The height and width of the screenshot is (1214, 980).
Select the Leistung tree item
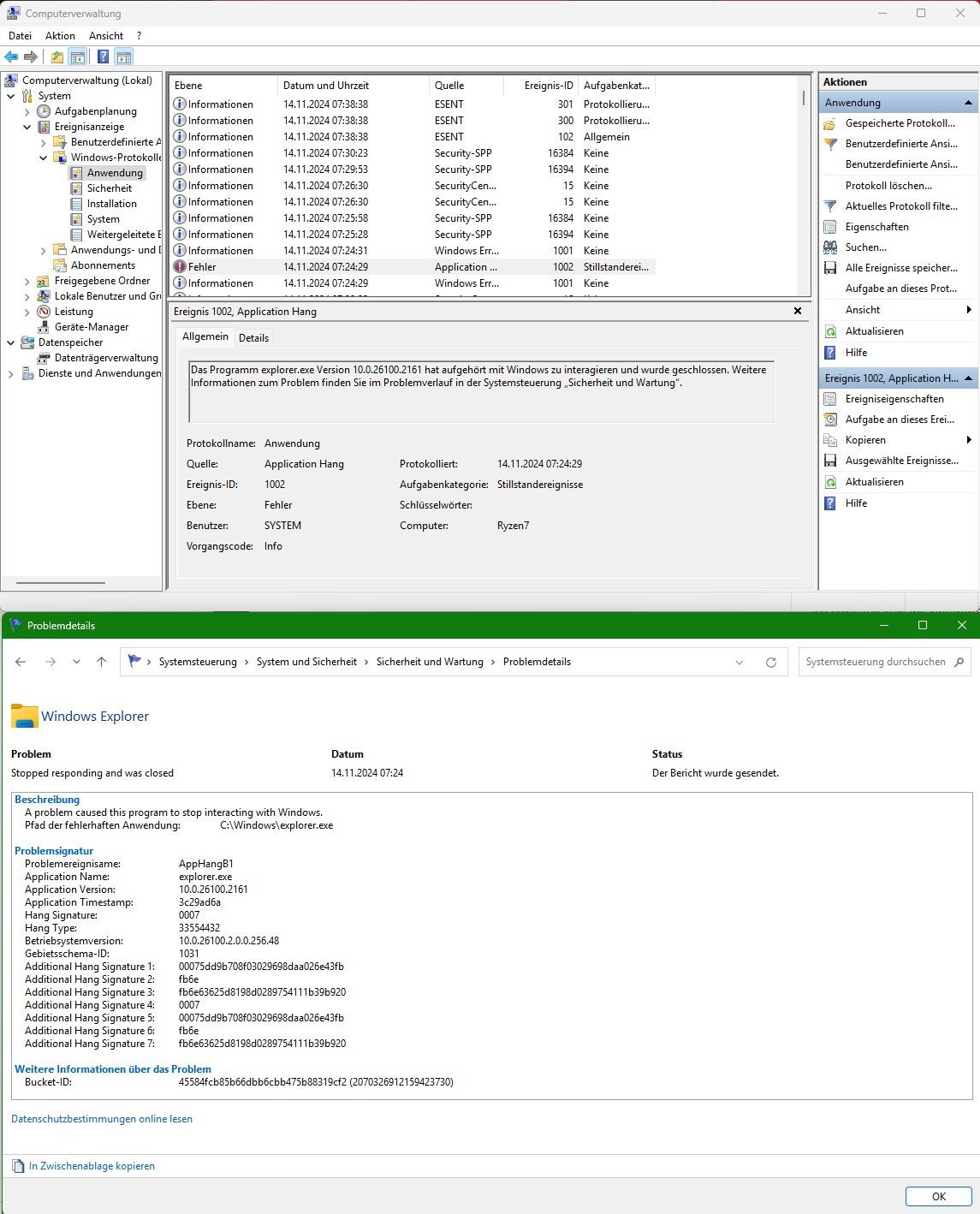tap(74, 312)
